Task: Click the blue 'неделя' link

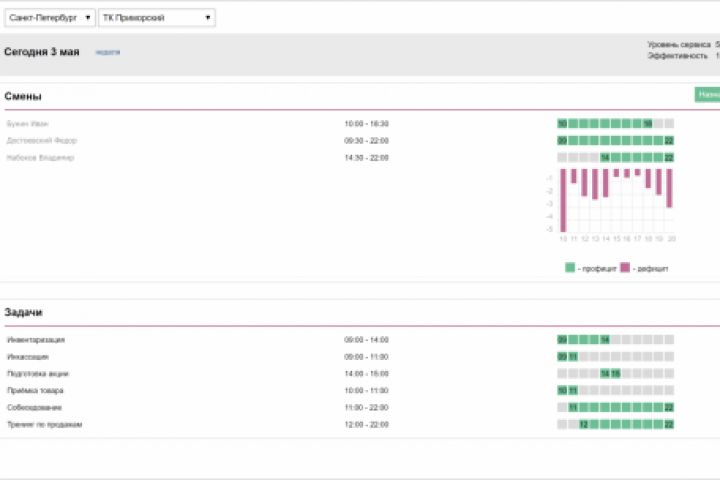Action: tap(108, 52)
